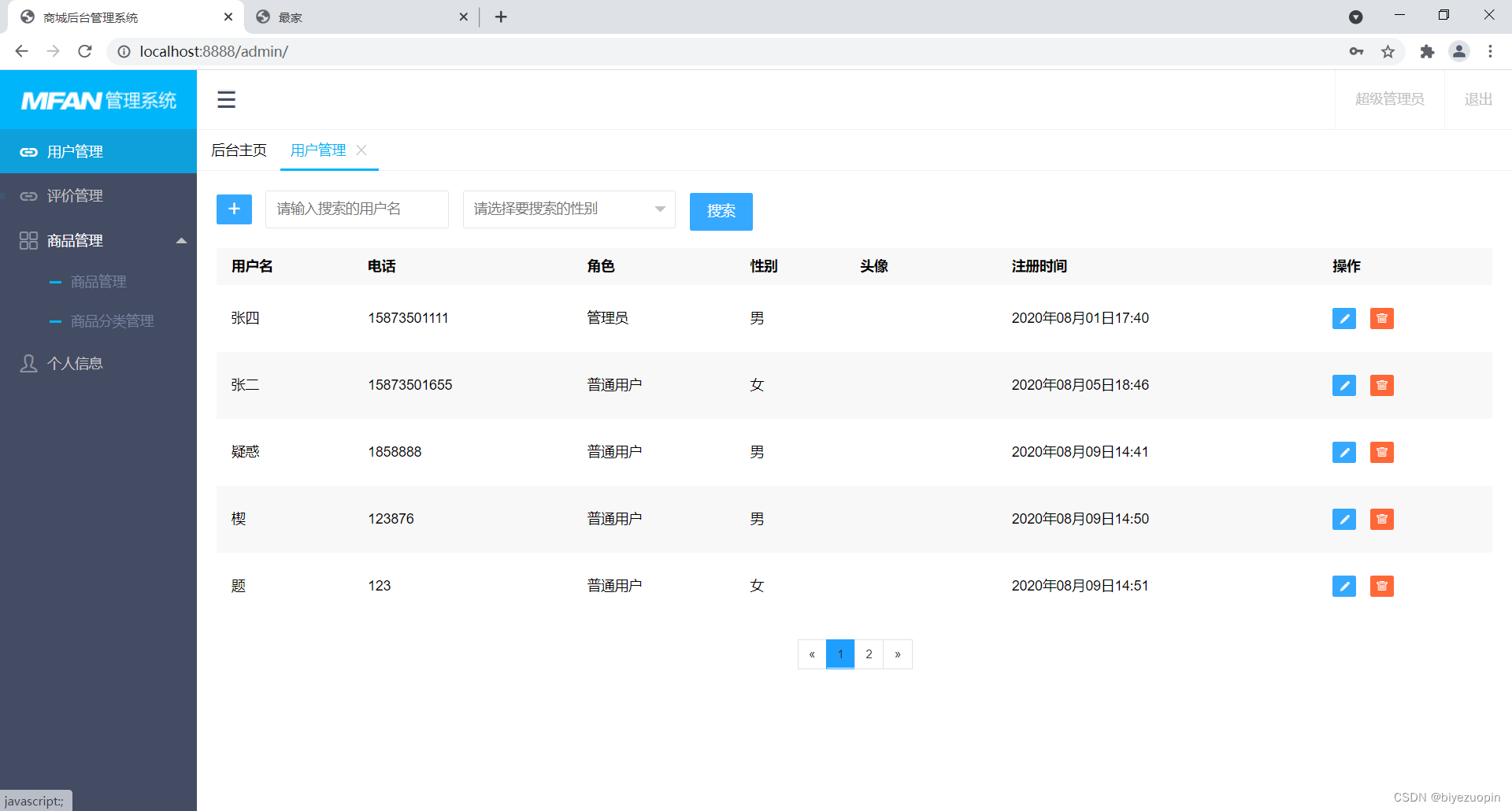
Task: Click phone number 15873501111
Action: click(408, 318)
